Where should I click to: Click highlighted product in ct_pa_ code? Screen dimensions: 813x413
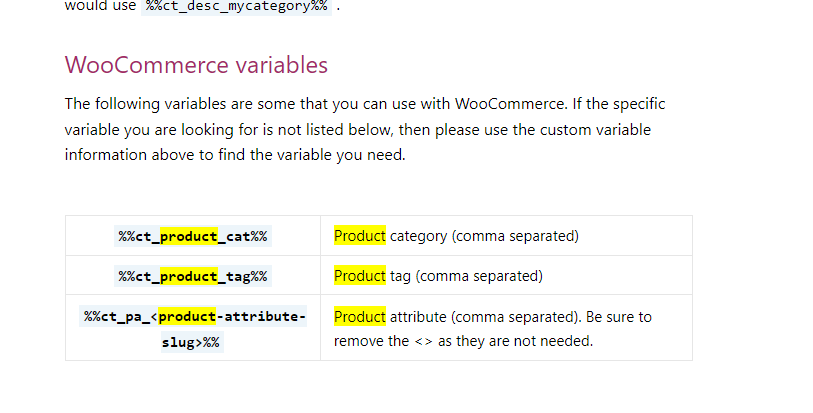[x=187, y=316]
